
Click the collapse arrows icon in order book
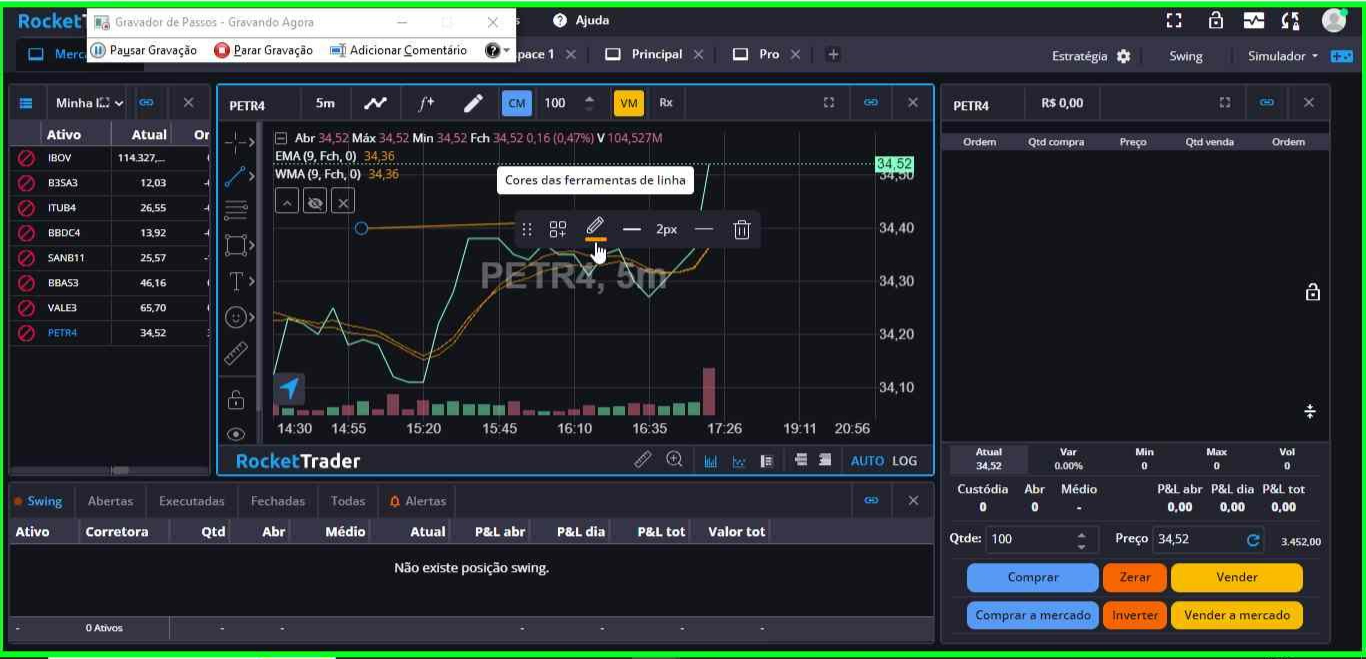pos(1310,411)
